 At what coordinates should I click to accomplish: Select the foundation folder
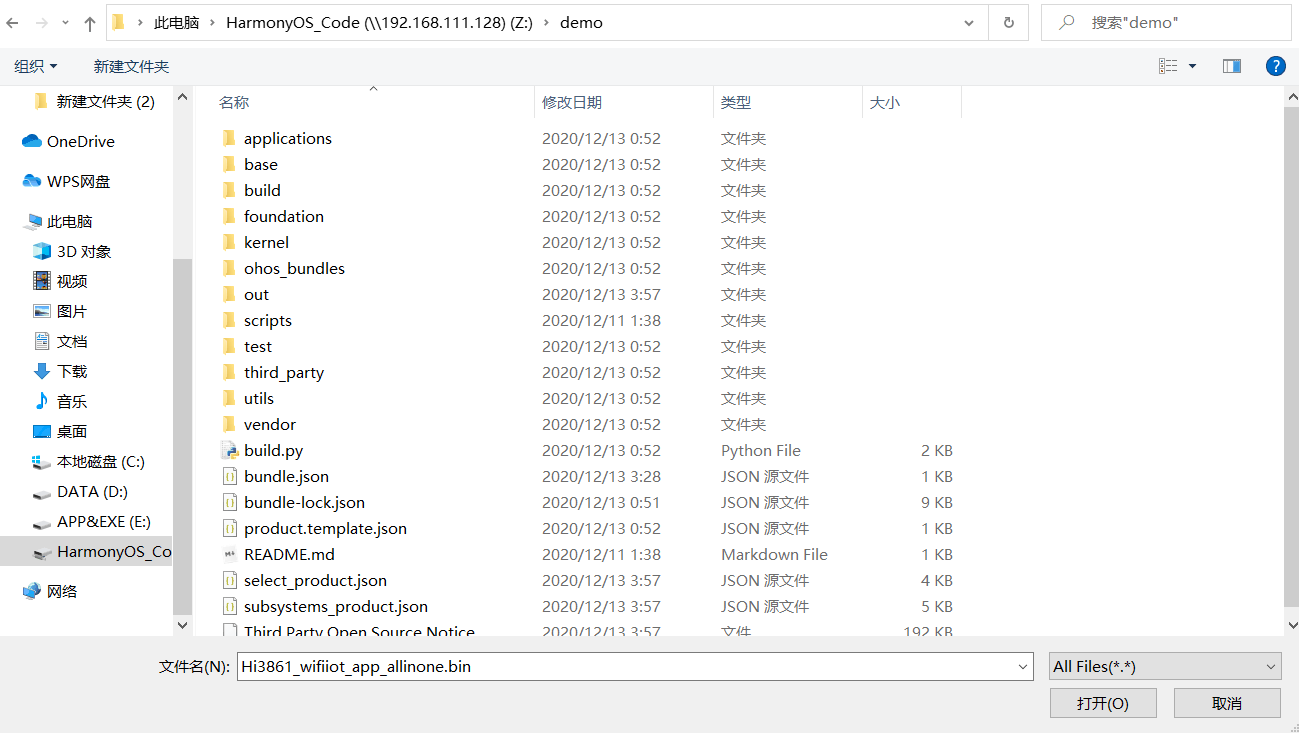point(283,217)
